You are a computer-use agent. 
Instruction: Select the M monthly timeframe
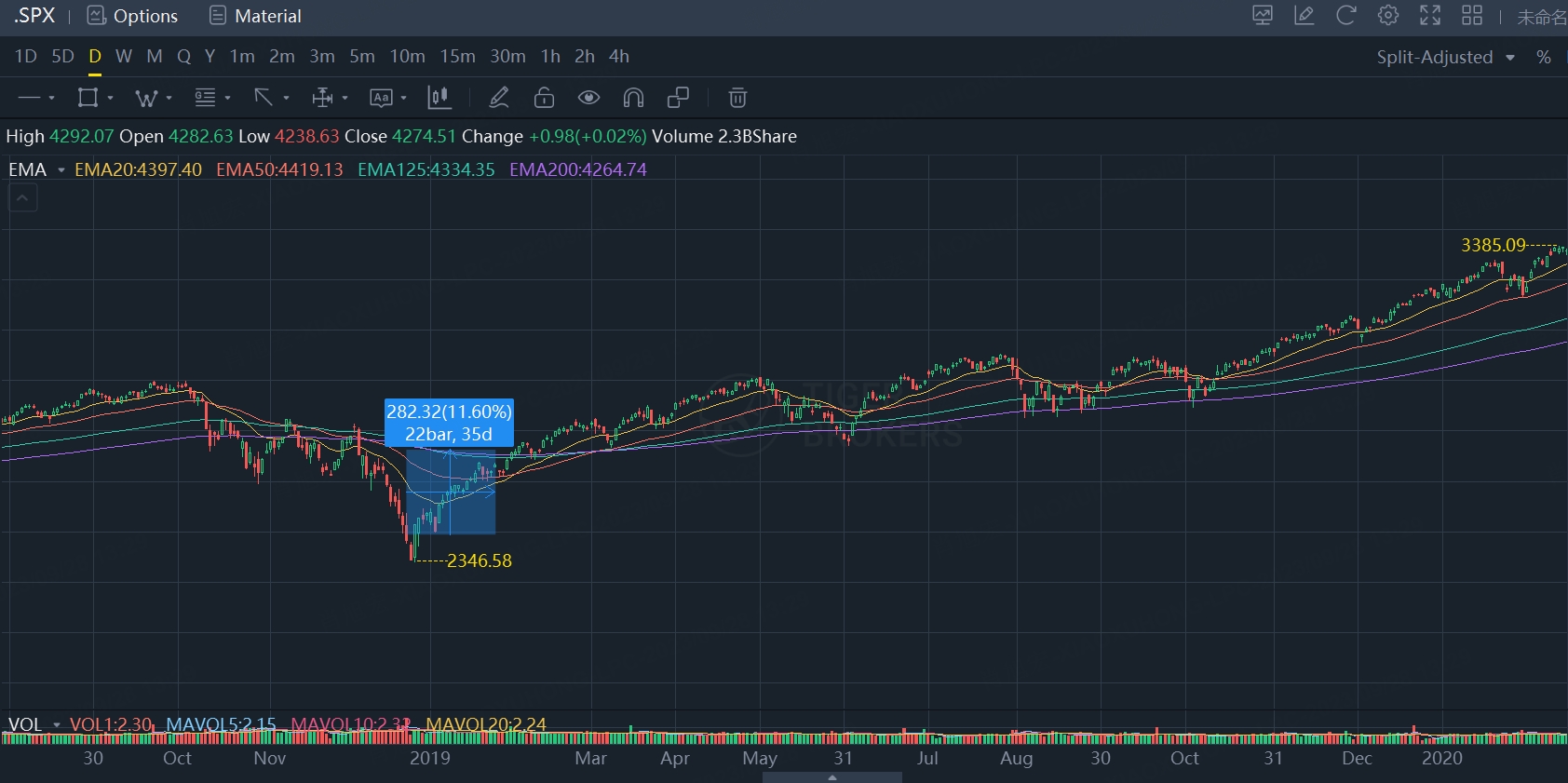click(155, 57)
